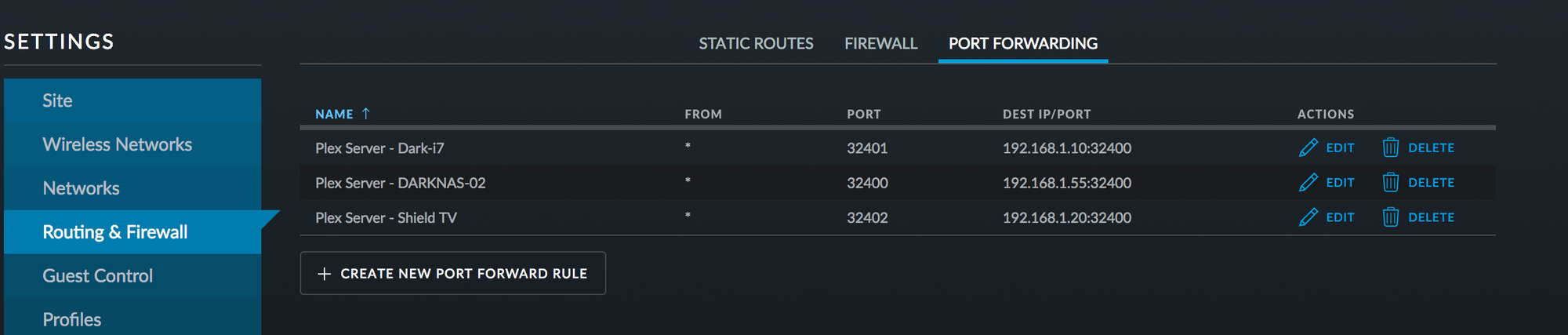Click the pencil icon for Plex Server - Dark-i7

pos(1308,147)
